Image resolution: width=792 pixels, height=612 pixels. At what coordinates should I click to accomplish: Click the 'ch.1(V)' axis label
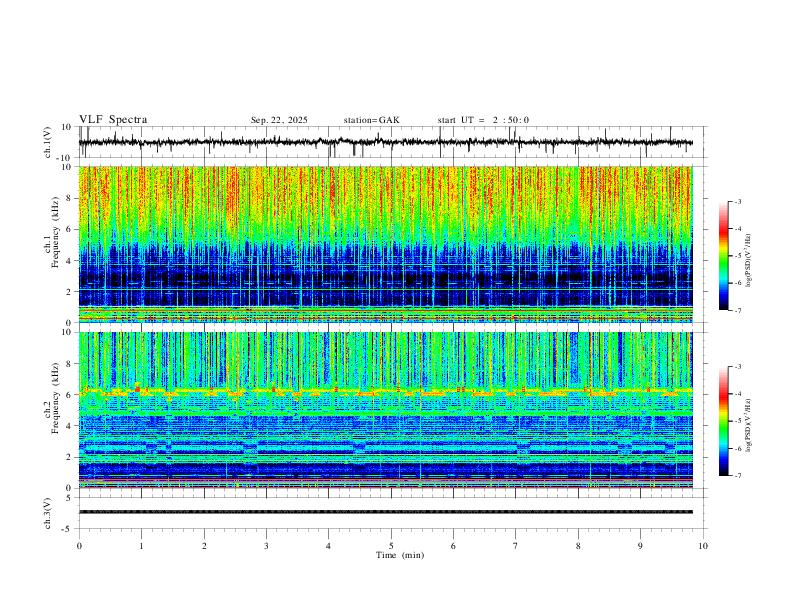[x=48, y=142]
